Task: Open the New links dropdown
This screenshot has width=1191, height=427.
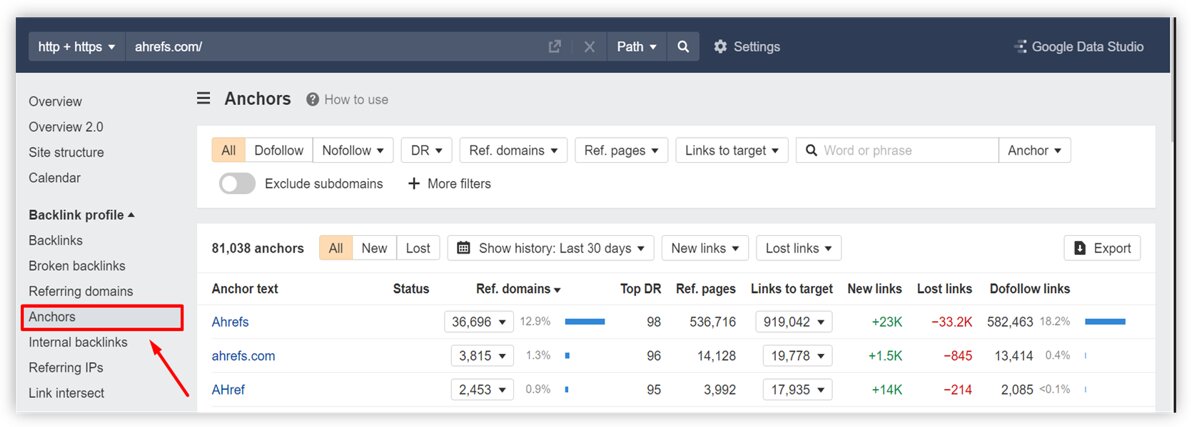Action: pyautogui.click(x=705, y=248)
